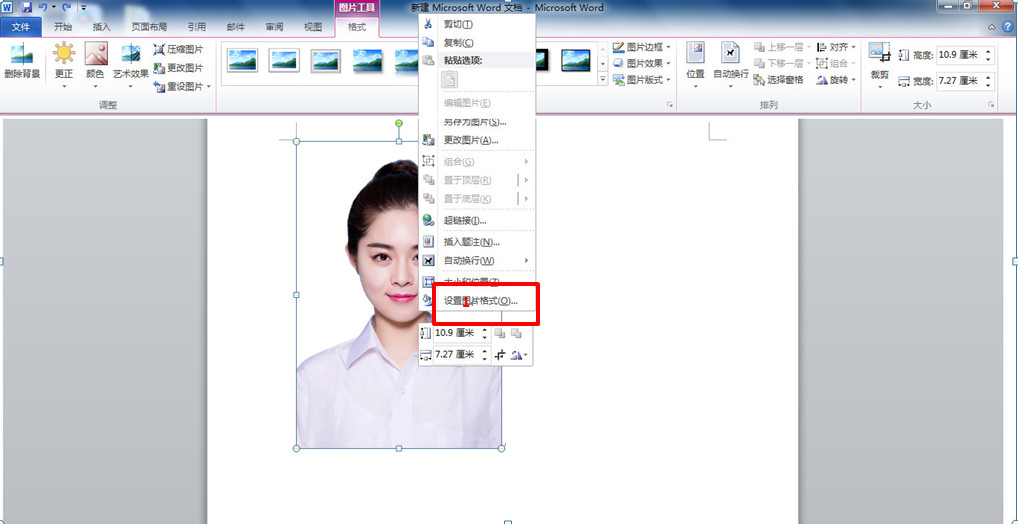The image size is (1018, 524).
Task: Switch to the 审阅 tab
Action: click(x=274, y=27)
